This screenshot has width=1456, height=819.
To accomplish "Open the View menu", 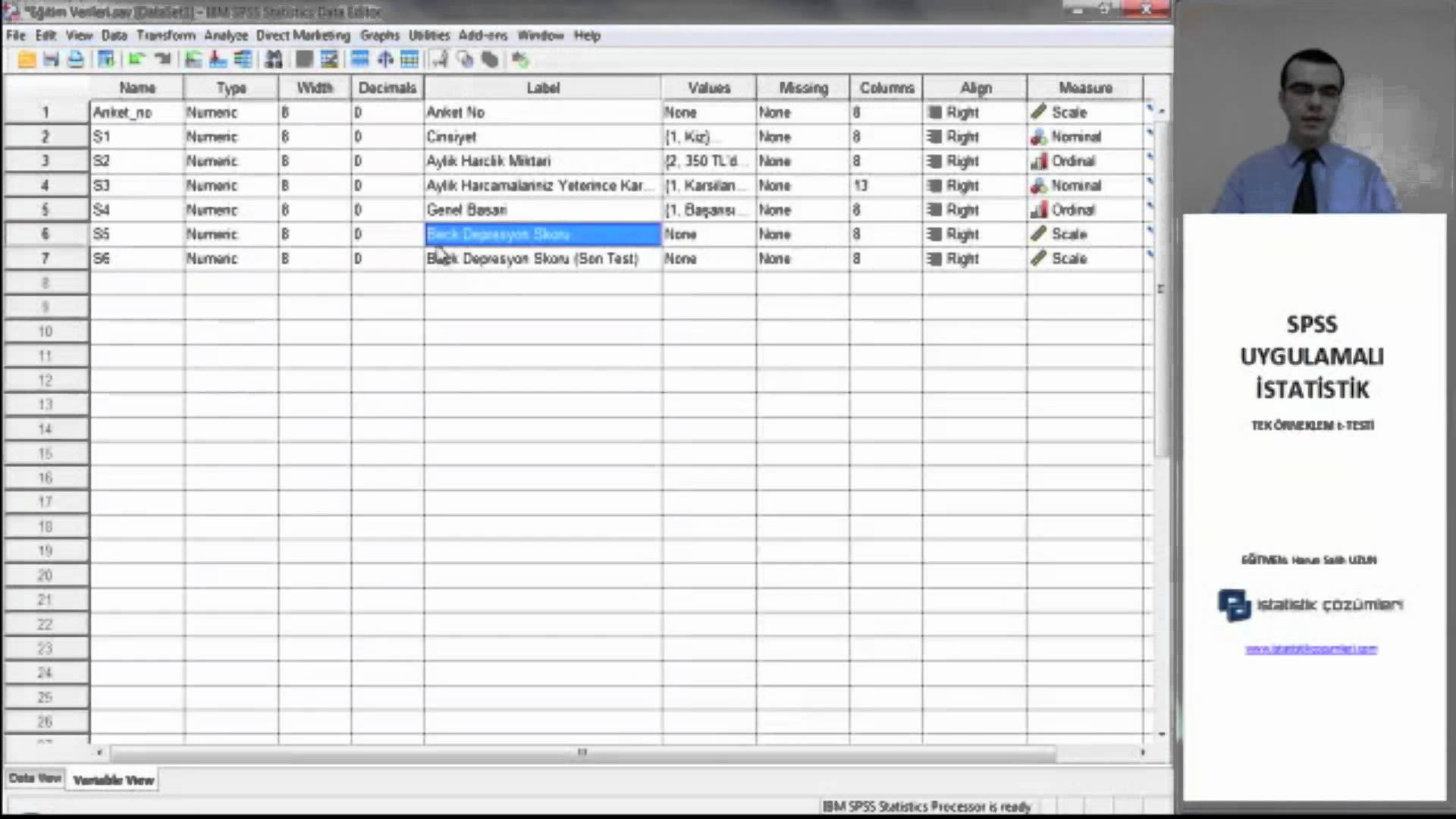I will pyautogui.click(x=79, y=35).
